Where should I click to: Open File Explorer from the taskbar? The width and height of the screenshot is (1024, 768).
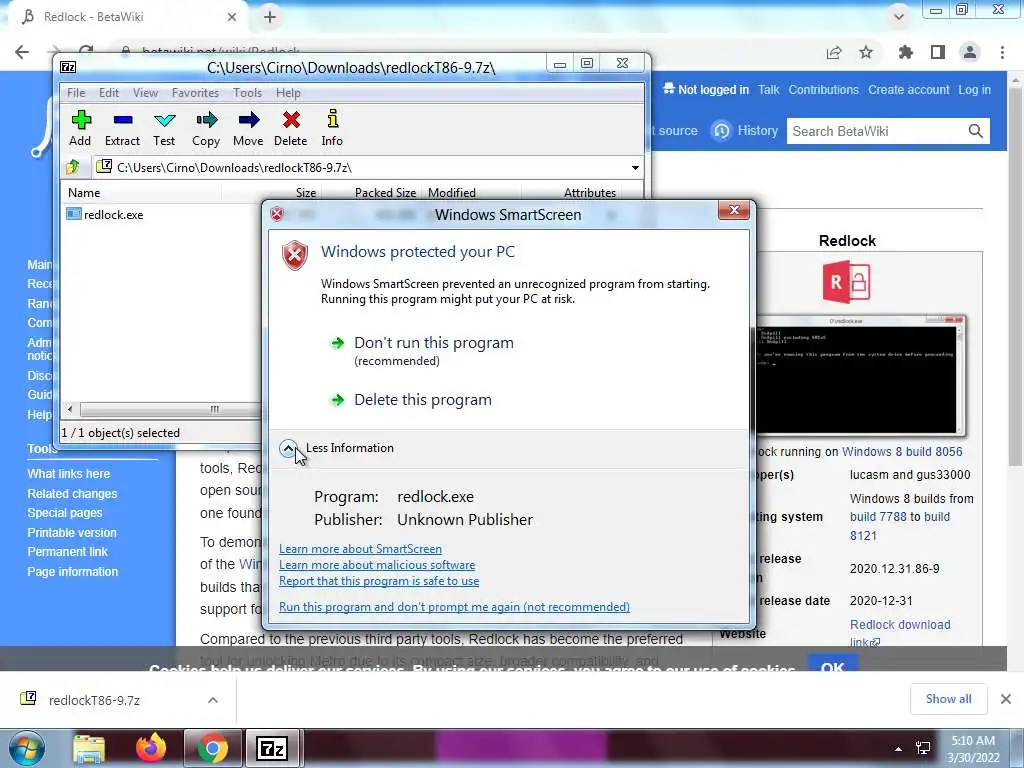89,748
